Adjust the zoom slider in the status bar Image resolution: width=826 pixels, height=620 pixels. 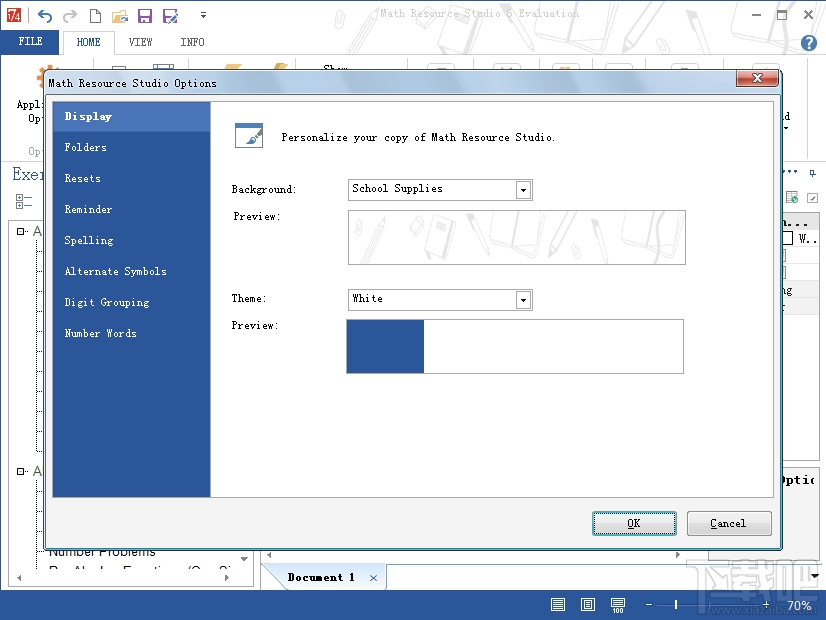675,604
